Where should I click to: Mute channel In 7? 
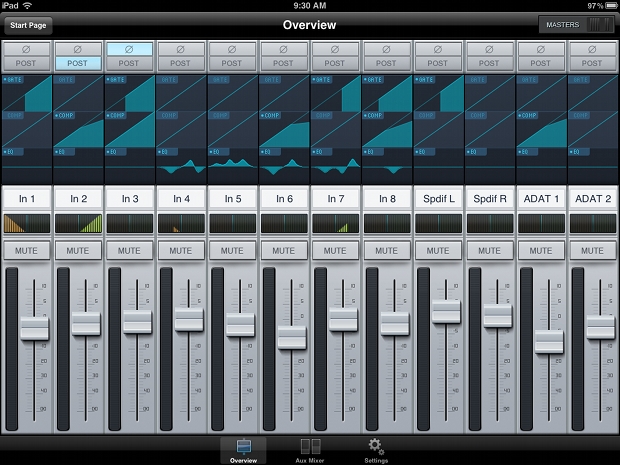coord(335,251)
